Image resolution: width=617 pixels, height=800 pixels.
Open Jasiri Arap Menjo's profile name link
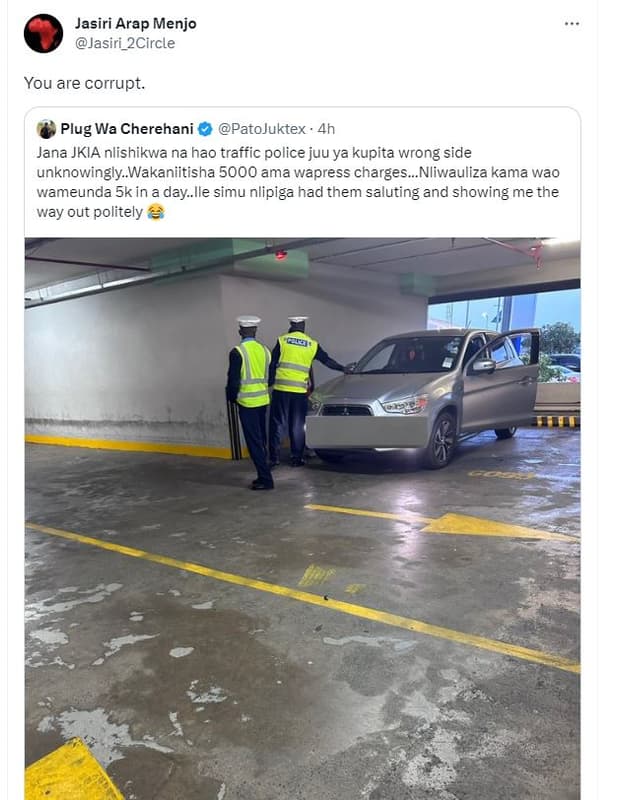click(135, 23)
